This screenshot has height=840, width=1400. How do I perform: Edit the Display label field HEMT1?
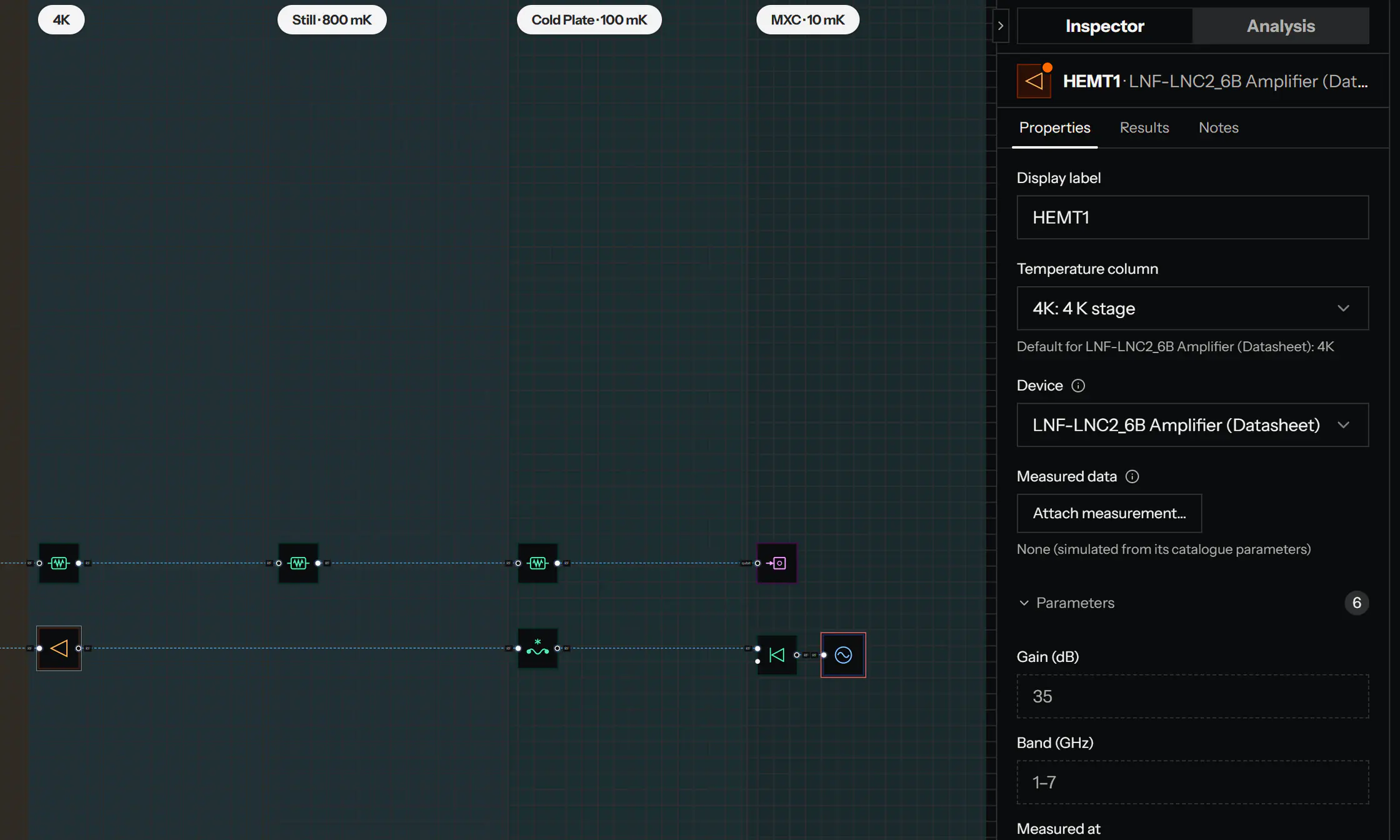tap(1192, 217)
